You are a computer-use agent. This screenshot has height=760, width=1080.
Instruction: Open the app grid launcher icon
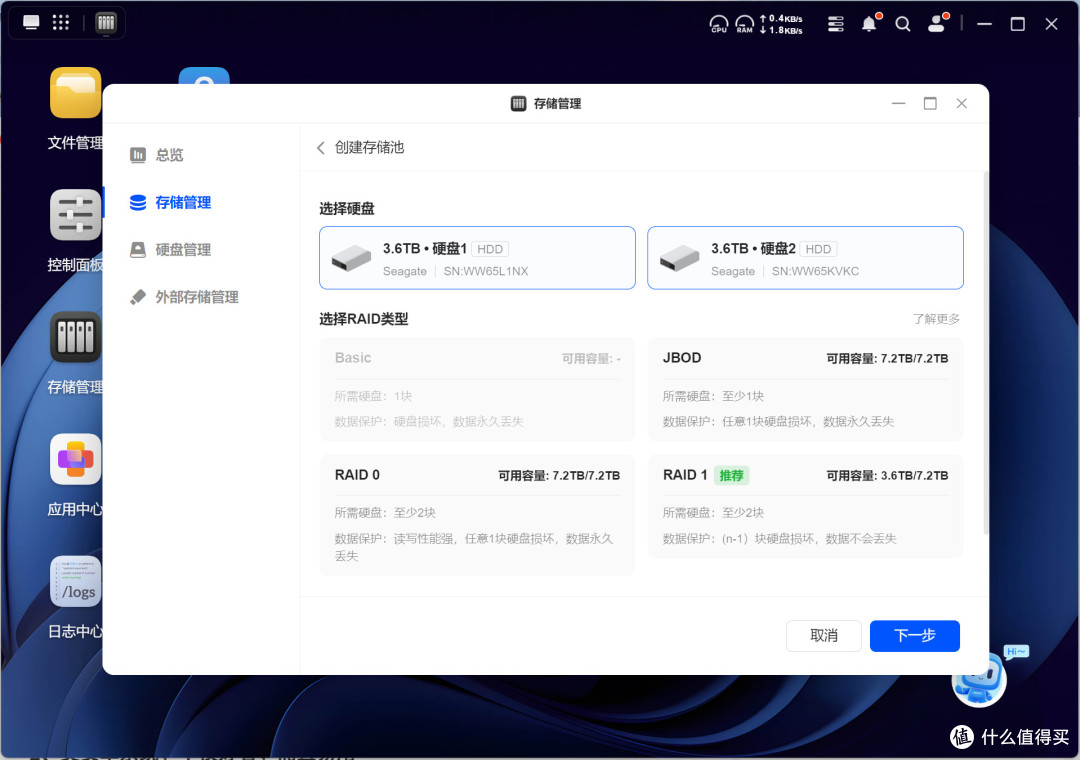61,22
